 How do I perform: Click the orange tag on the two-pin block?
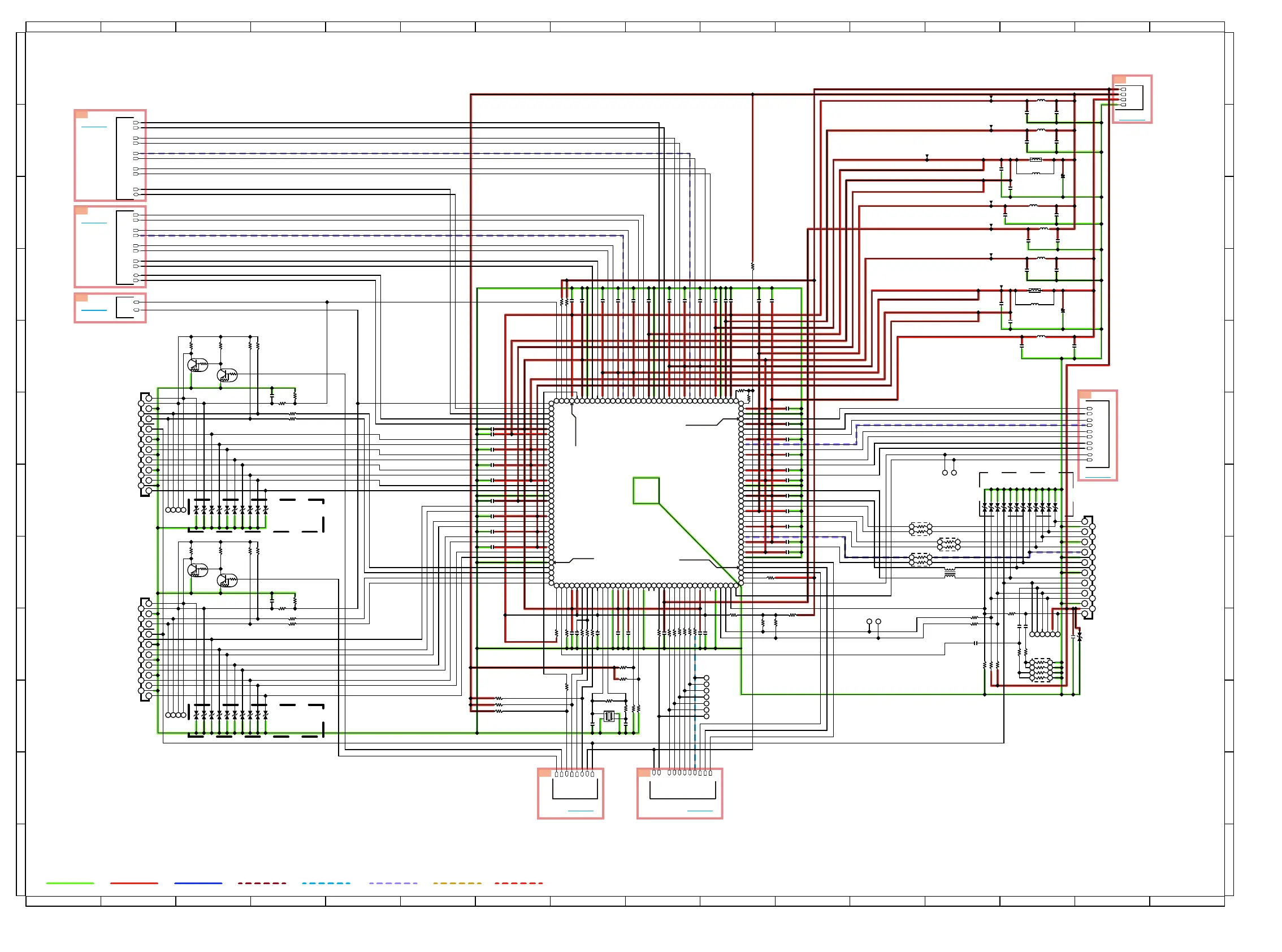[x=81, y=297]
